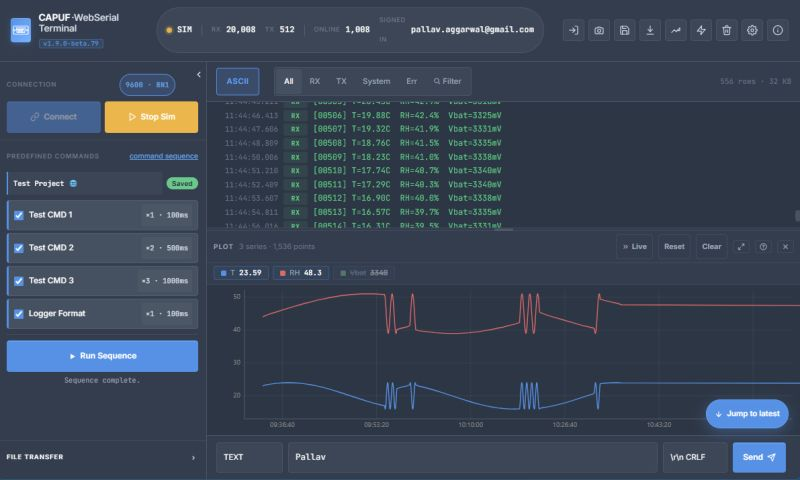The image size is (800, 480).
Task: Click the version v1.9.0-beta.79 badge
Action: coord(71,44)
